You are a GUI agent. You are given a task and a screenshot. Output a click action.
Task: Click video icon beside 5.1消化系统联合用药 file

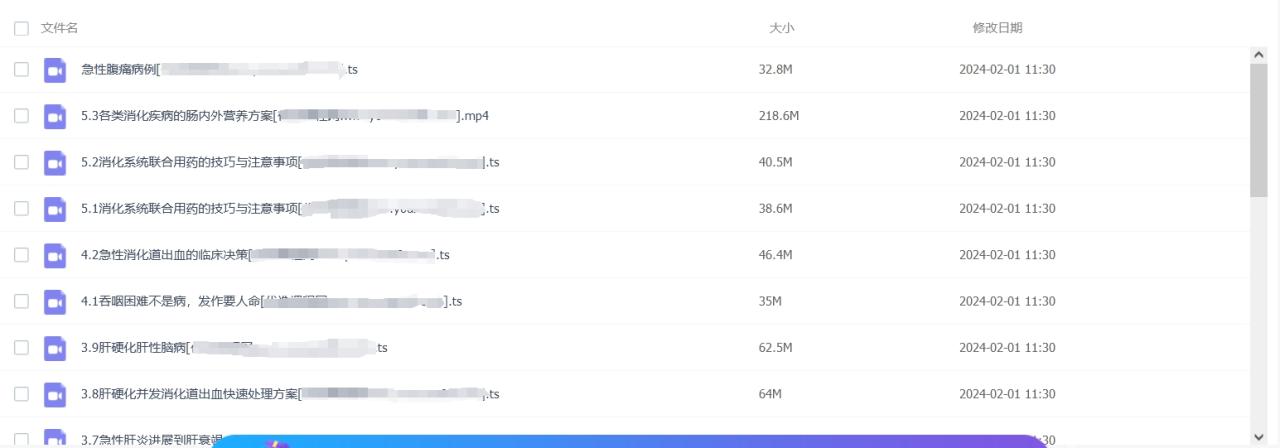tap(55, 209)
